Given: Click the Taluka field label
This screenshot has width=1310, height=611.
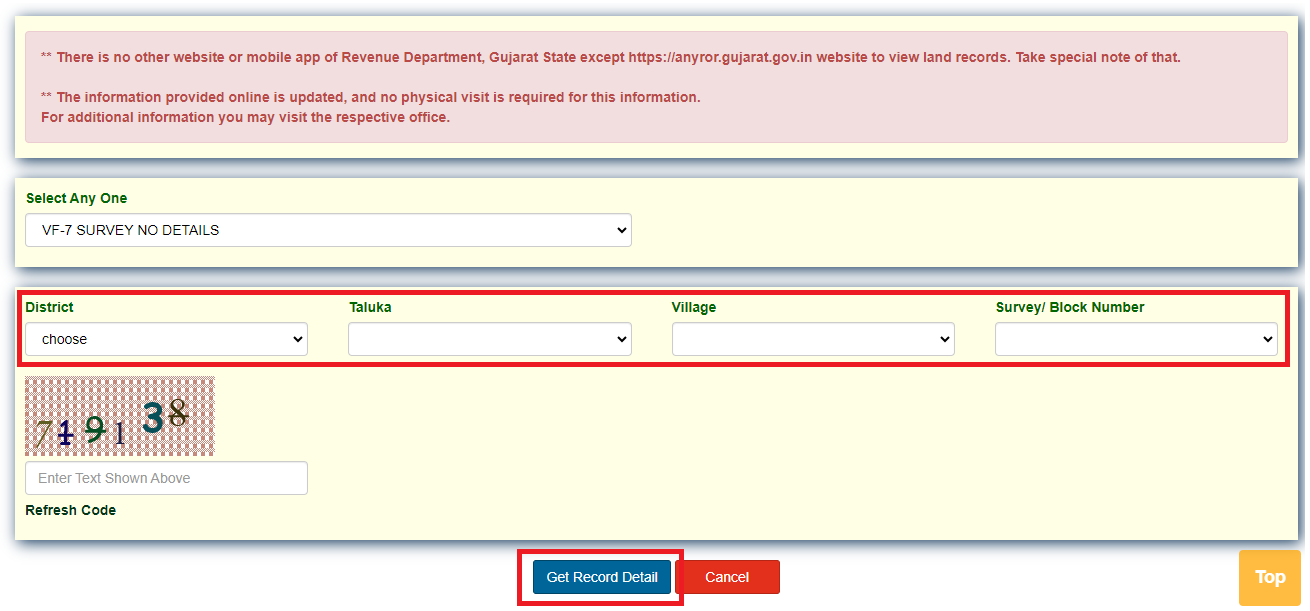Looking at the screenshot, I should tap(371, 307).
